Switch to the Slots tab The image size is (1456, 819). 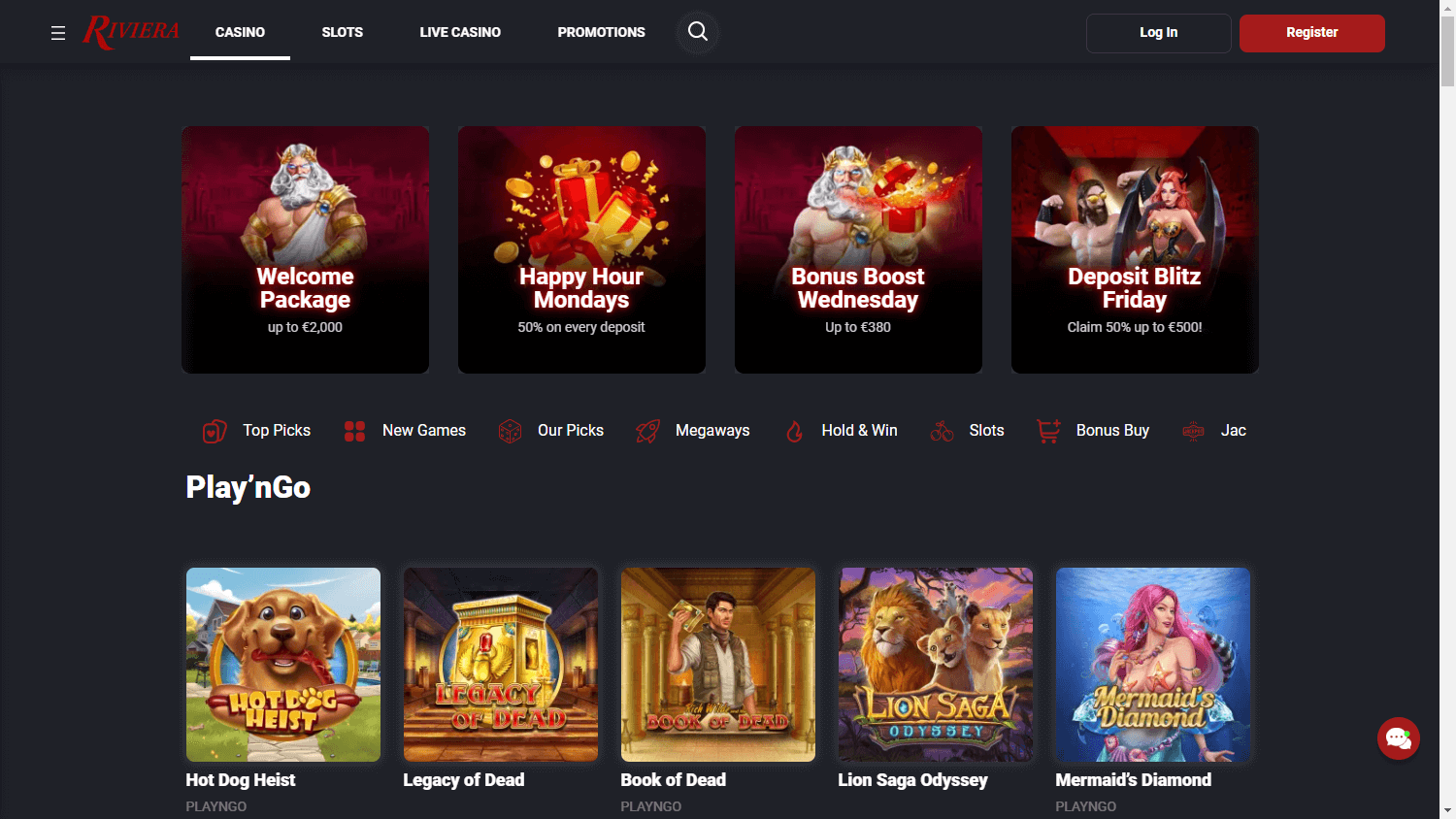coord(342,32)
